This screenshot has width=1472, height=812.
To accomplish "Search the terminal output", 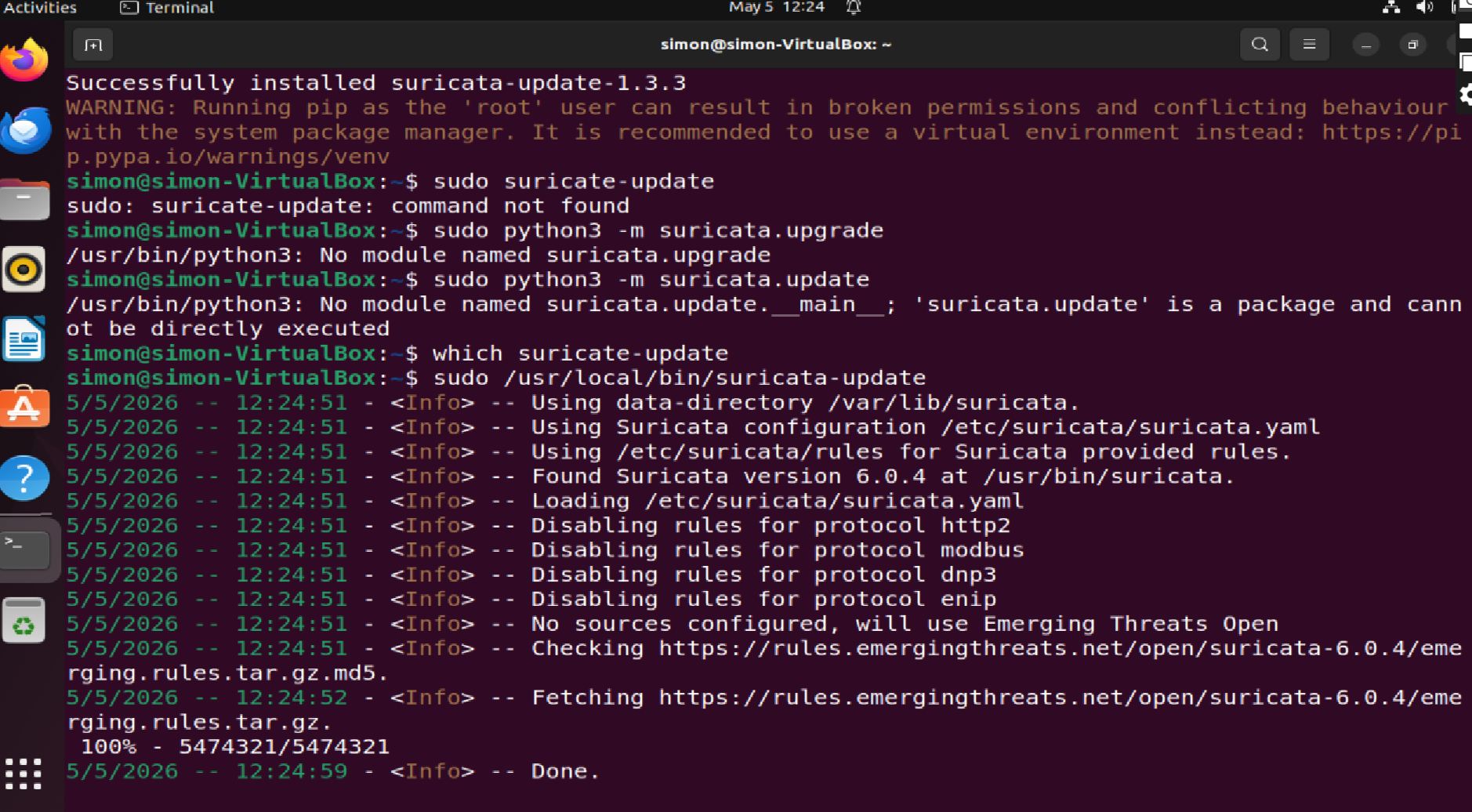I will coord(1260,45).
